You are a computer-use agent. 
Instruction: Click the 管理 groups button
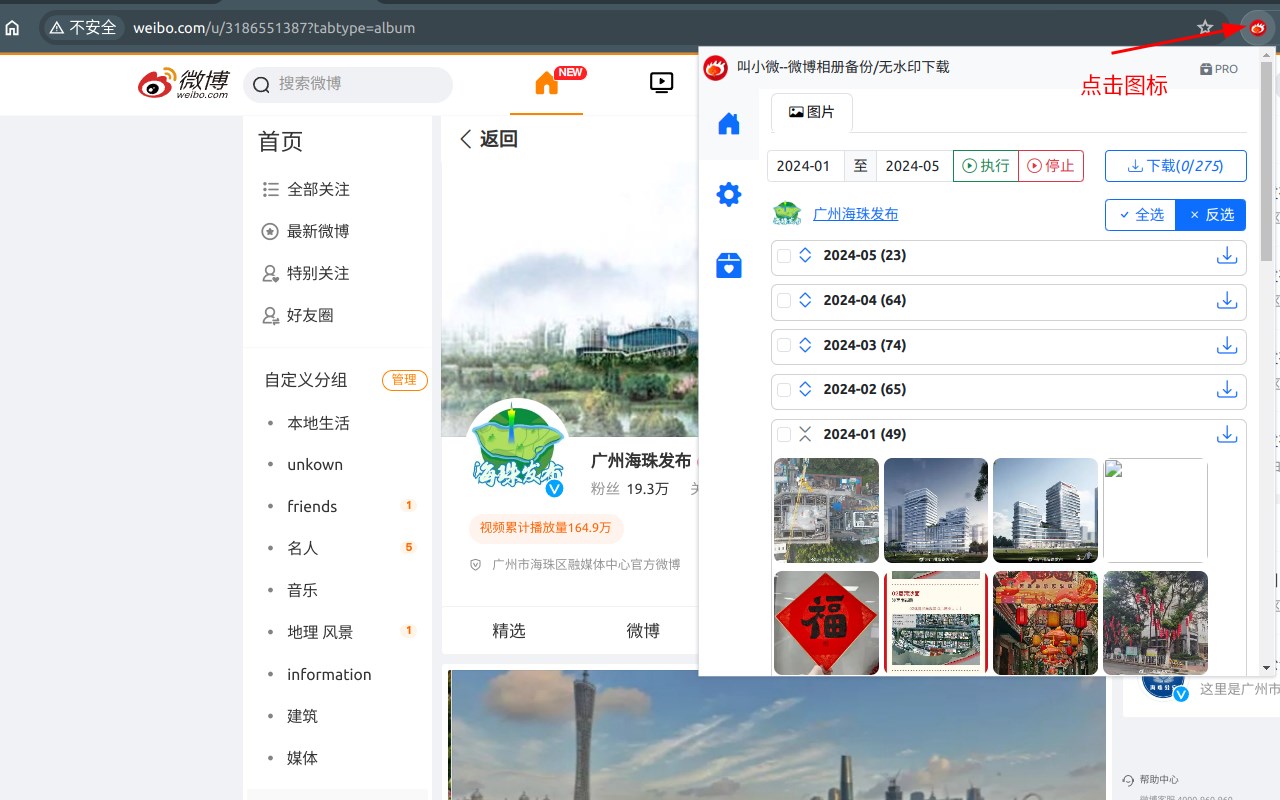[x=405, y=380]
